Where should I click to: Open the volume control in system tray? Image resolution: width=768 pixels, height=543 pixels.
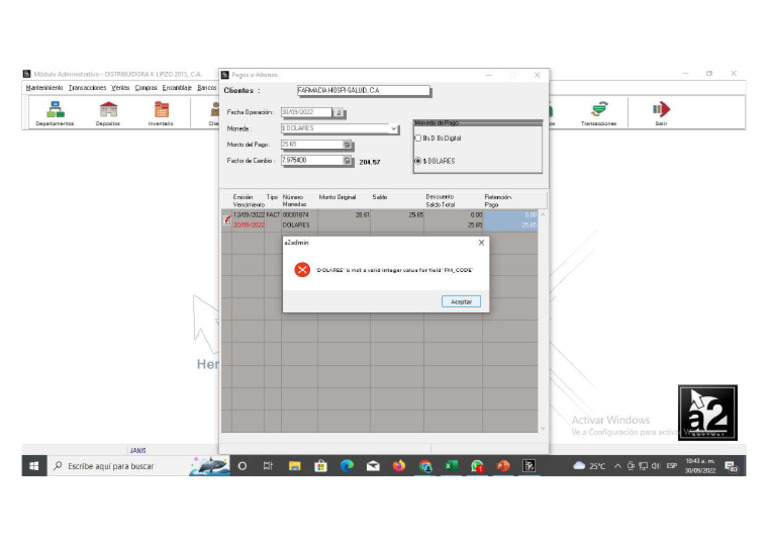click(656, 466)
